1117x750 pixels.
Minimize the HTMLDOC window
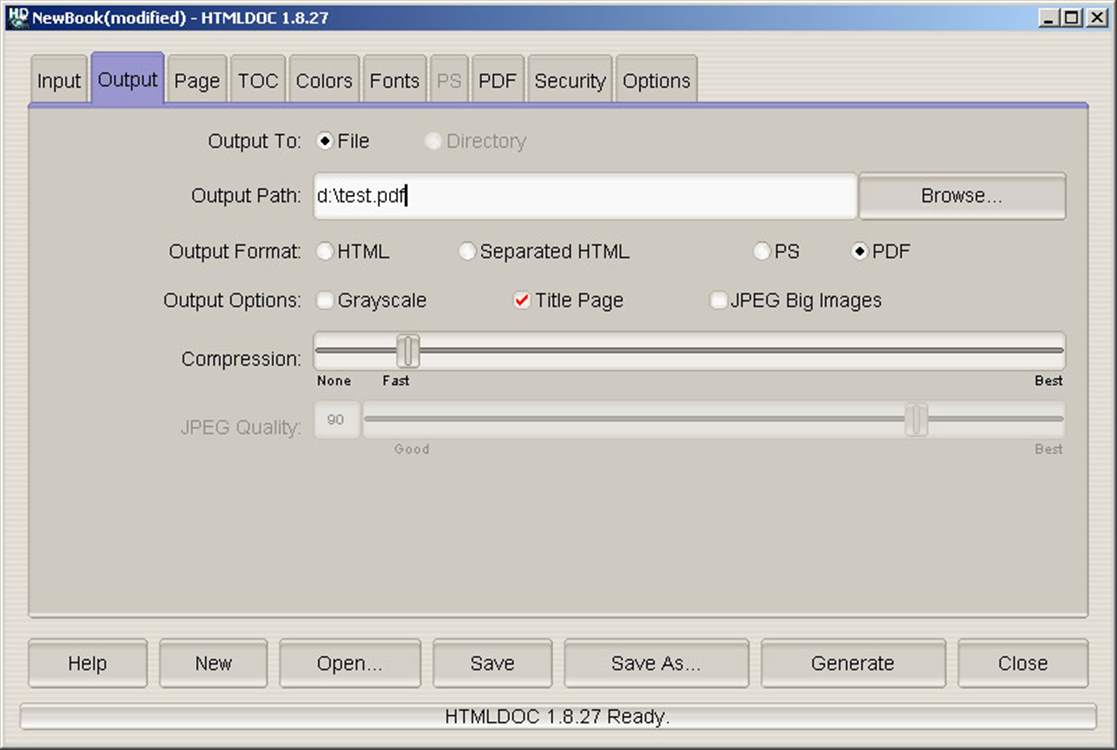[1047, 18]
